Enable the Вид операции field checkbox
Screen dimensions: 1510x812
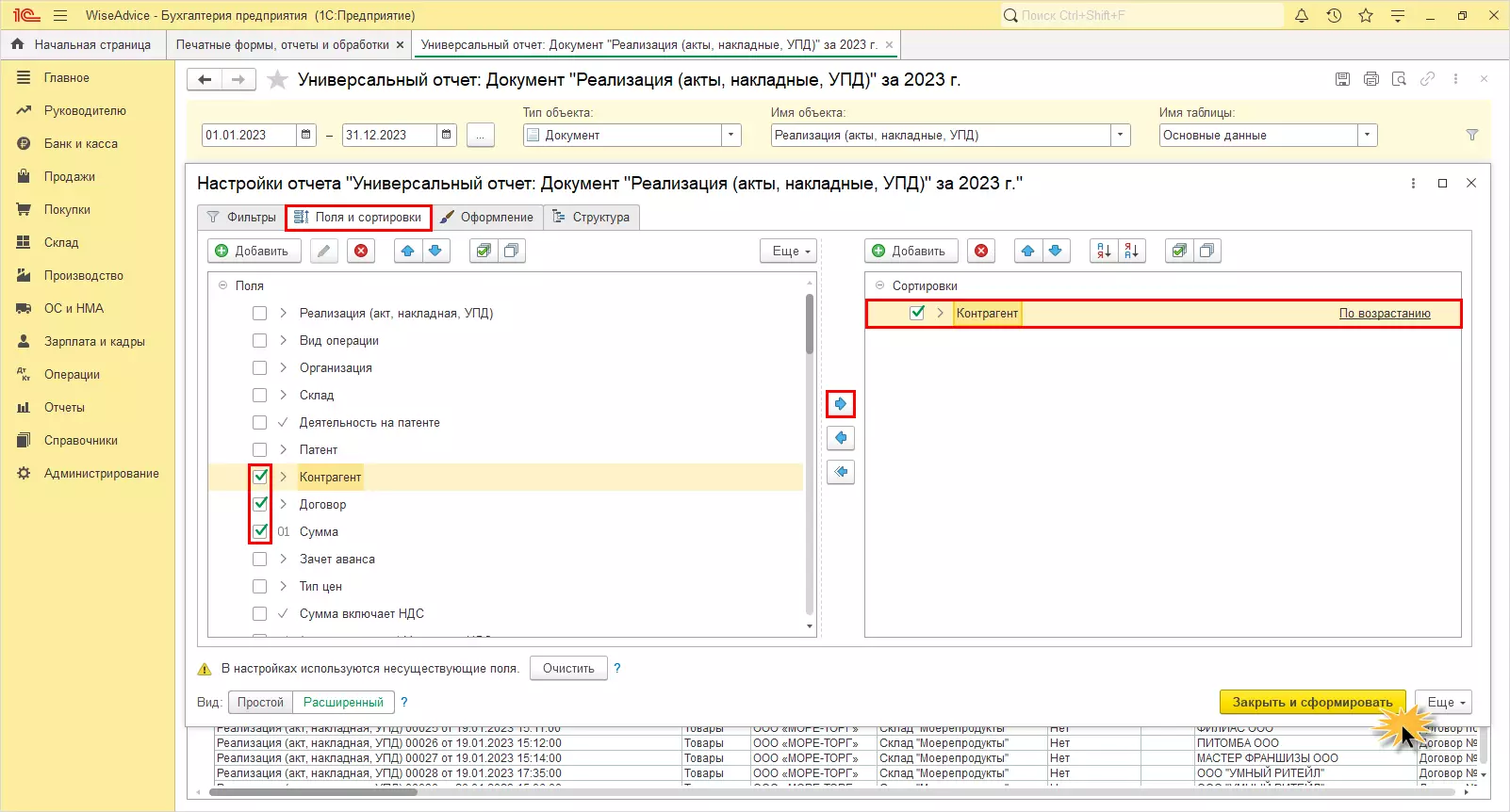[x=260, y=341]
